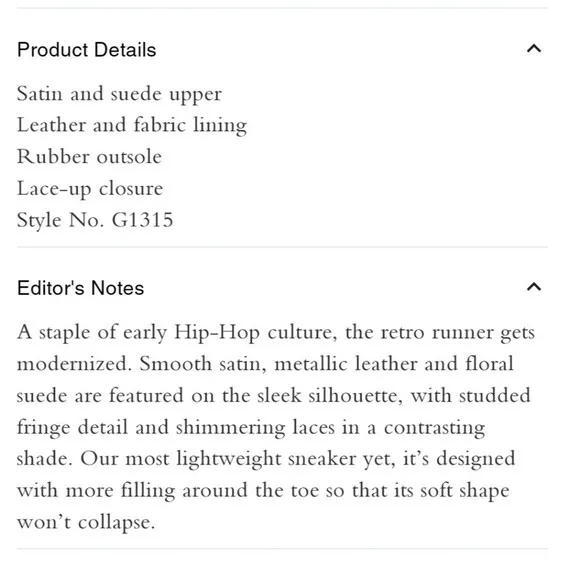Click the sentence starting A staple of
Image resolution: width=580 pixels, height=580 pixels.
[276, 348]
